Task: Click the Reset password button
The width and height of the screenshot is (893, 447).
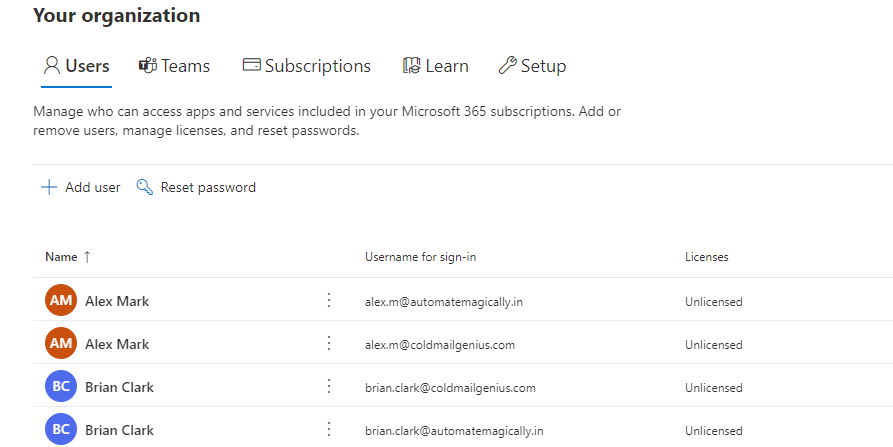Action: click(x=208, y=187)
